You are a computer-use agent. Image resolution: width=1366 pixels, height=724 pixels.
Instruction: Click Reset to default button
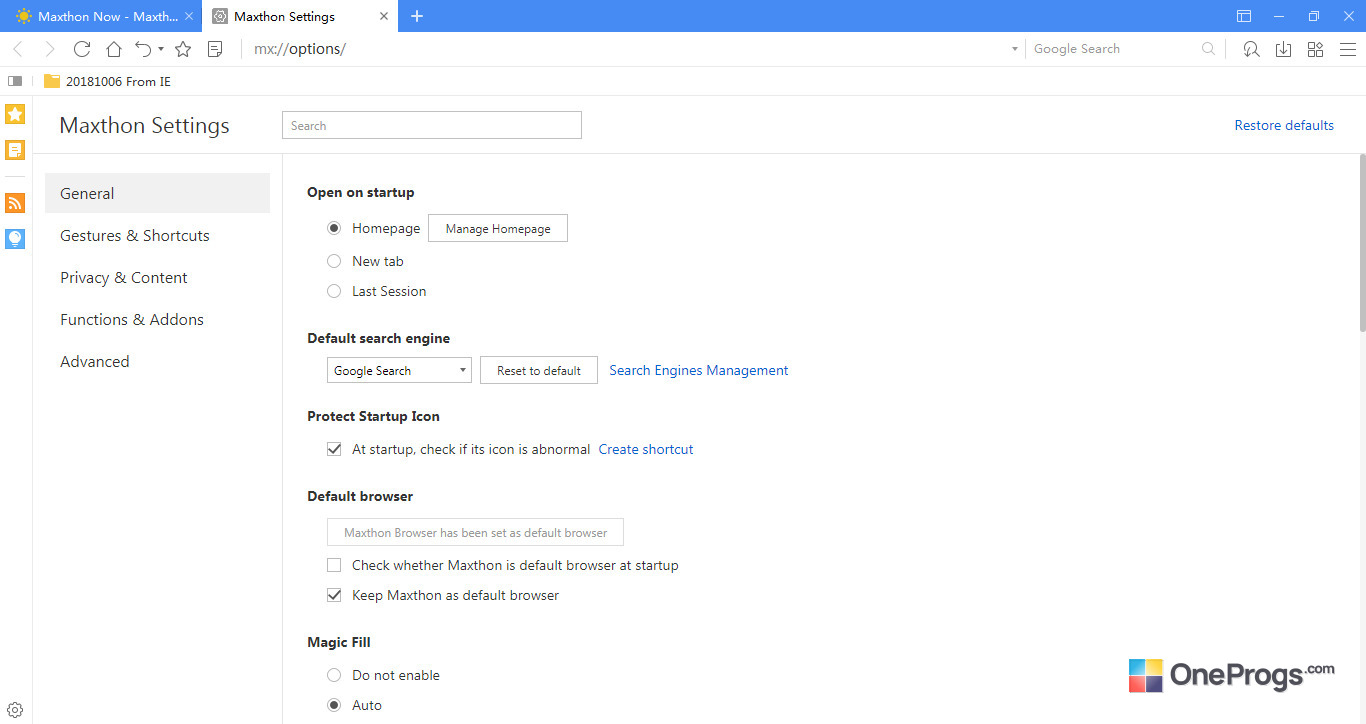539,370
